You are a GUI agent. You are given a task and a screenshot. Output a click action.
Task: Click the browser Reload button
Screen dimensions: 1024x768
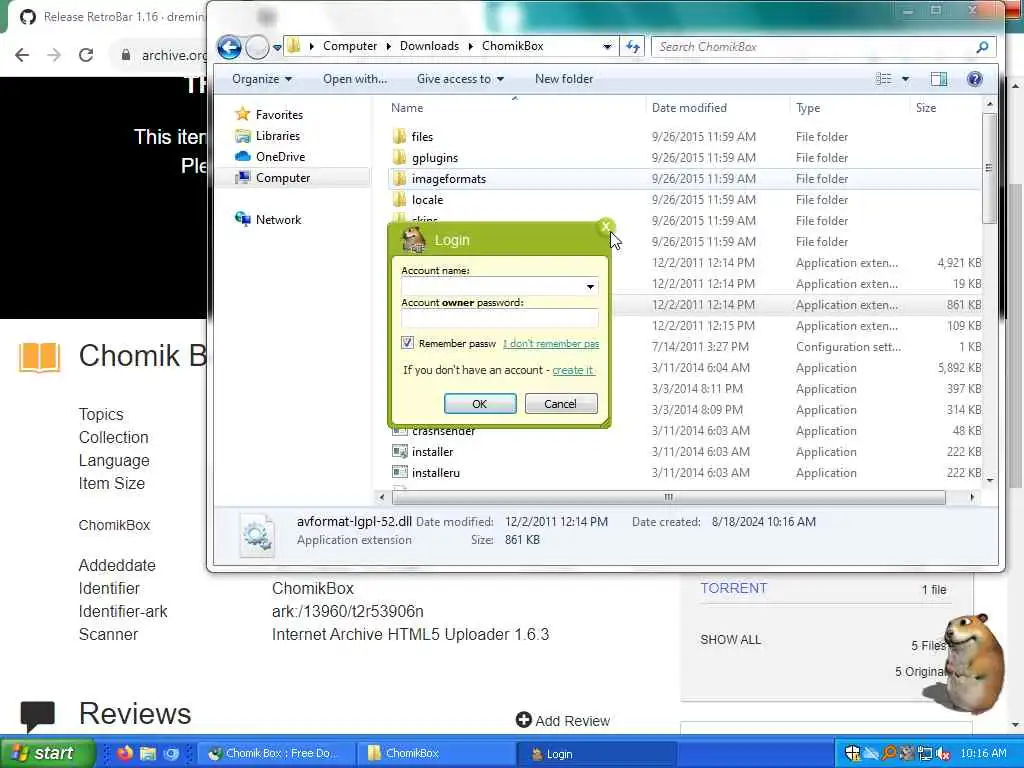click(x=86, y=55)
